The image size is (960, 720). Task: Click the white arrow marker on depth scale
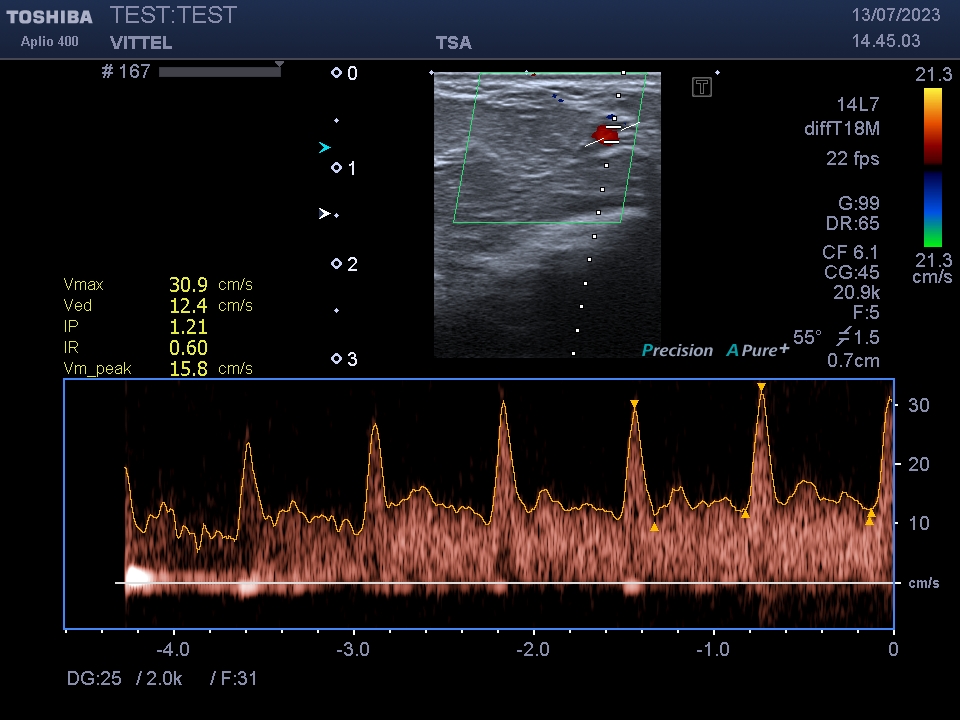(324, 214)
